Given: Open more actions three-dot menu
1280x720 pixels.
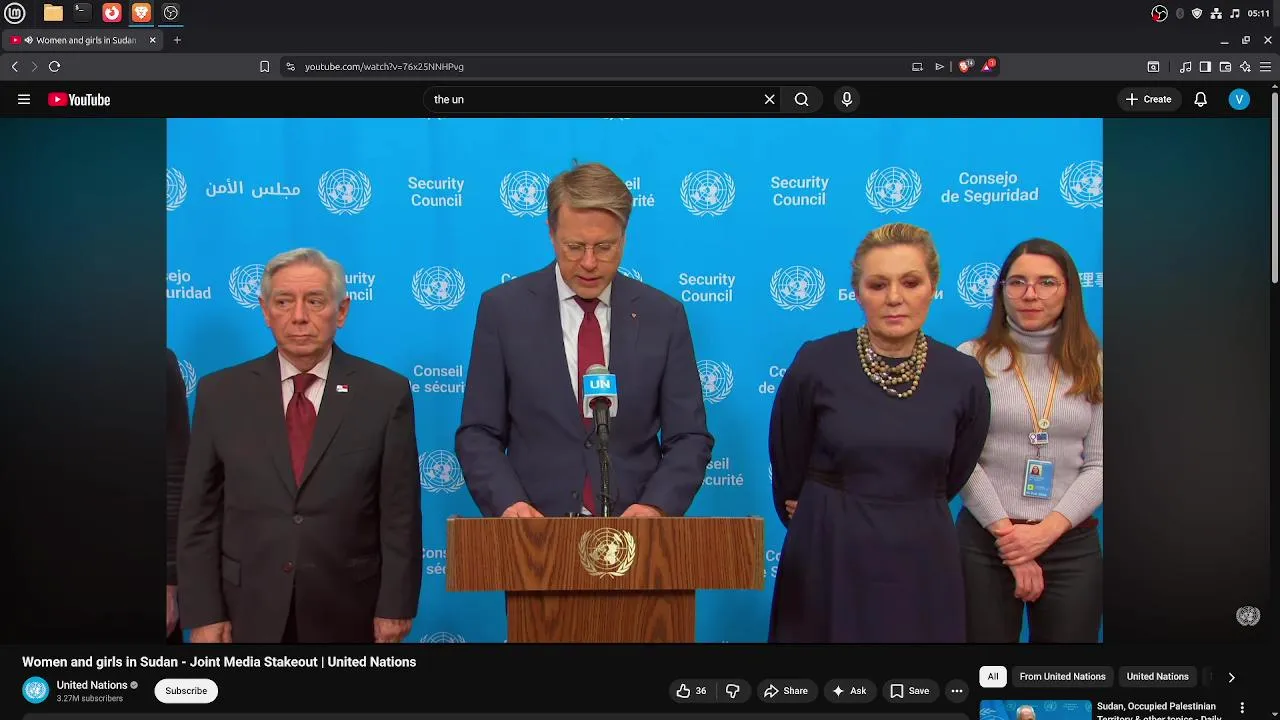Looking at the screenshot, I should point(957,691).
